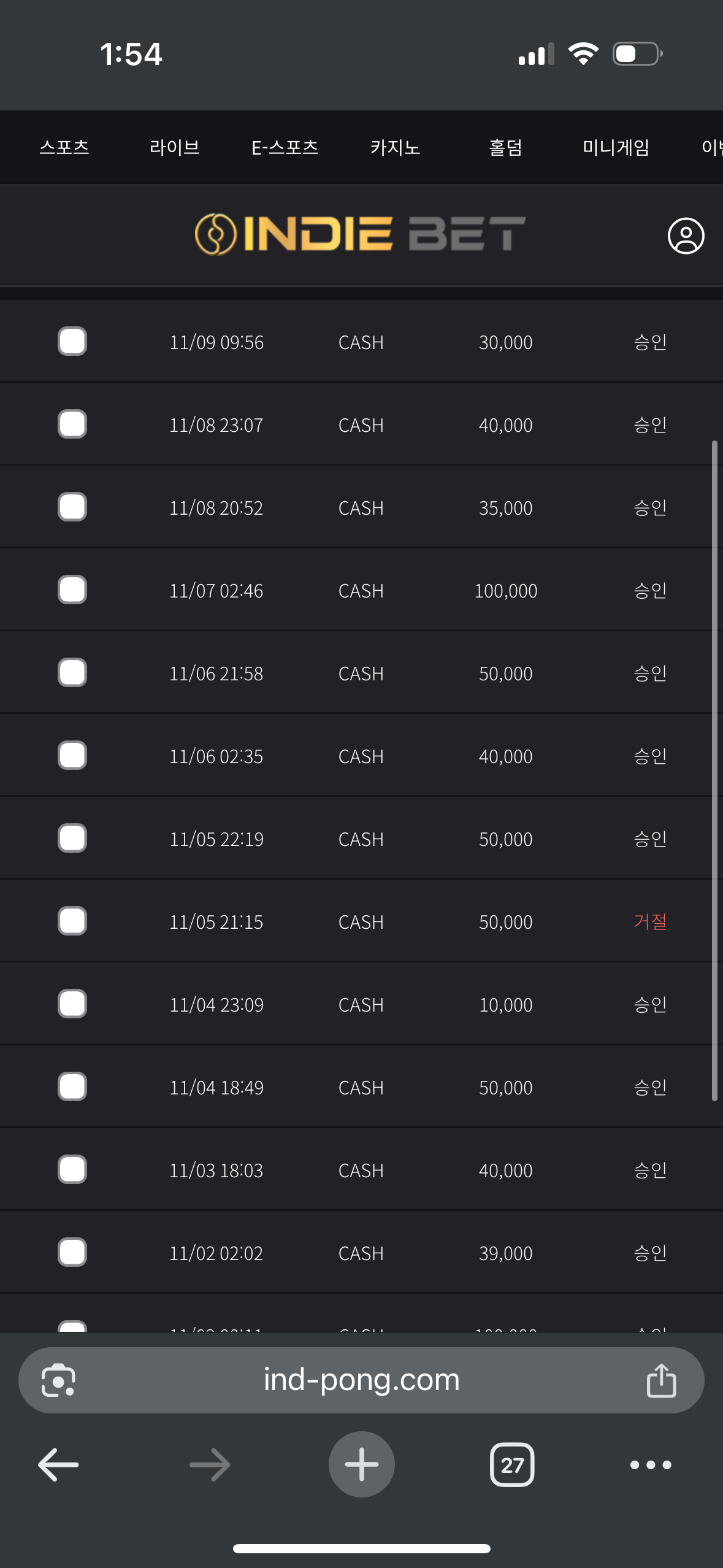Tap the Google Lens camera icon
Image resolution: width=723 pixels, height=1568 pixels.
[58, 1380]
